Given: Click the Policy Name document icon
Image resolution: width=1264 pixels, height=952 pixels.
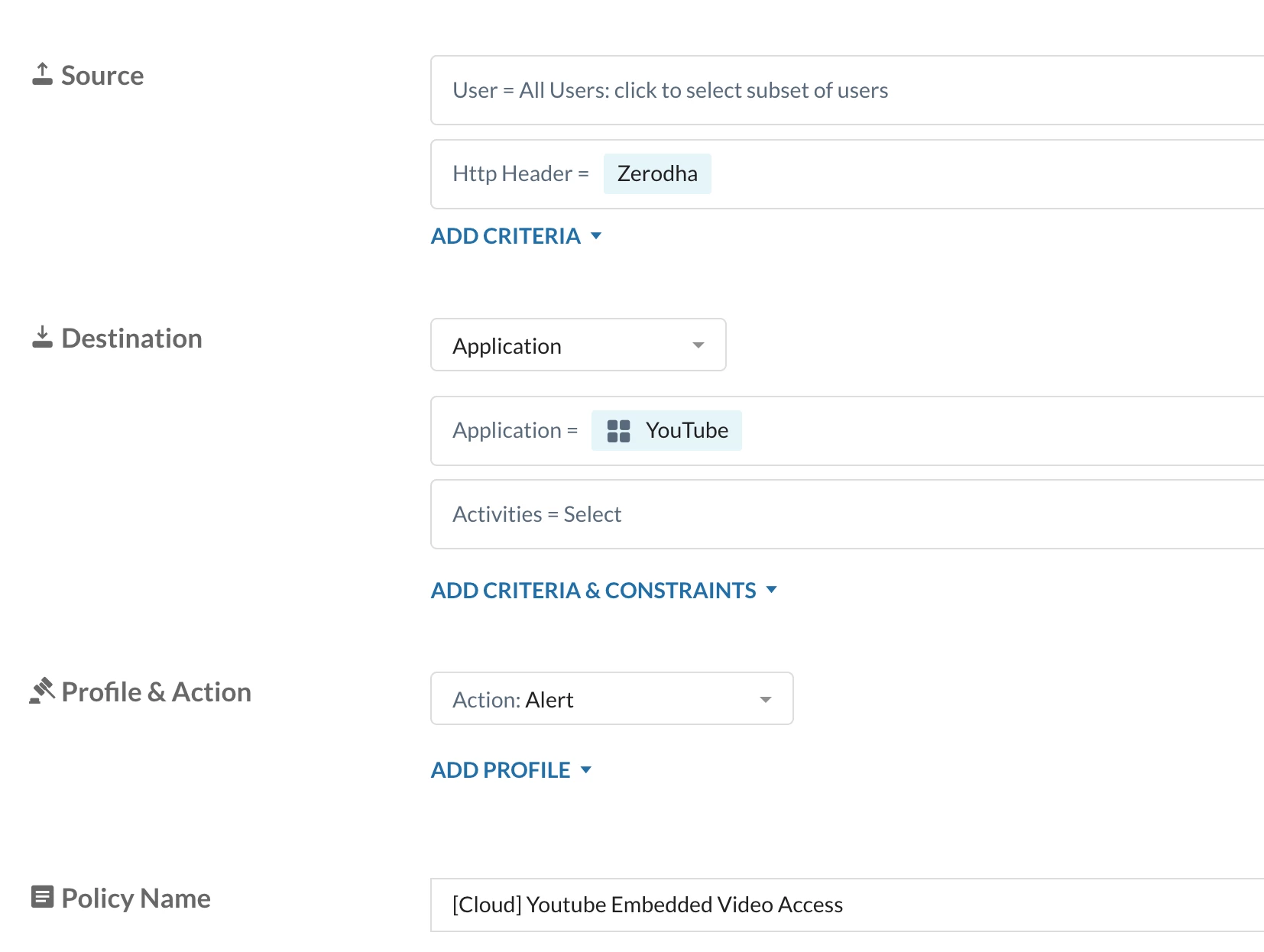Looking at the screenshot, I should click(43, 897).
